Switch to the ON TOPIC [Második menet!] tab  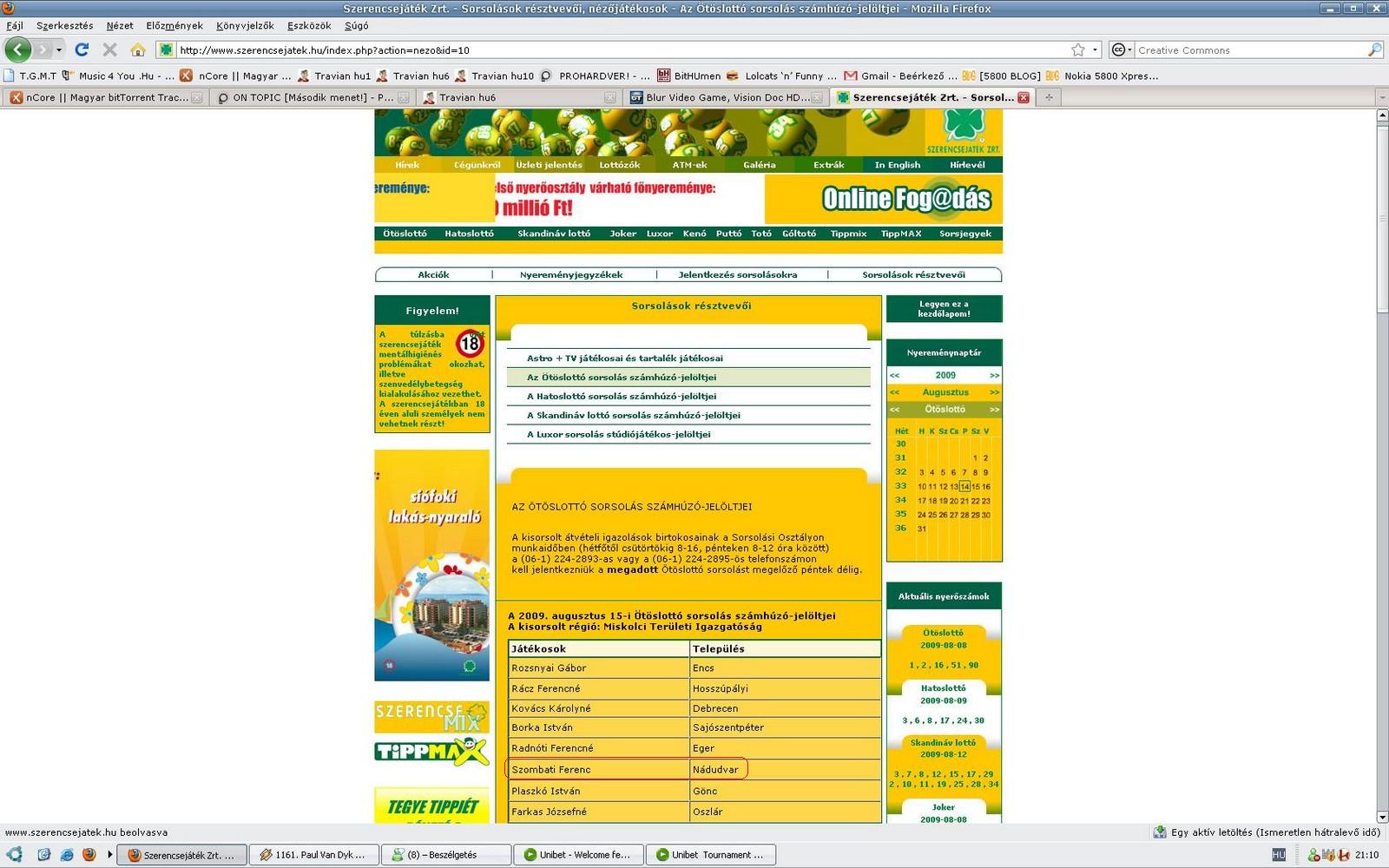pyautogui.click(x=312, y=97)
